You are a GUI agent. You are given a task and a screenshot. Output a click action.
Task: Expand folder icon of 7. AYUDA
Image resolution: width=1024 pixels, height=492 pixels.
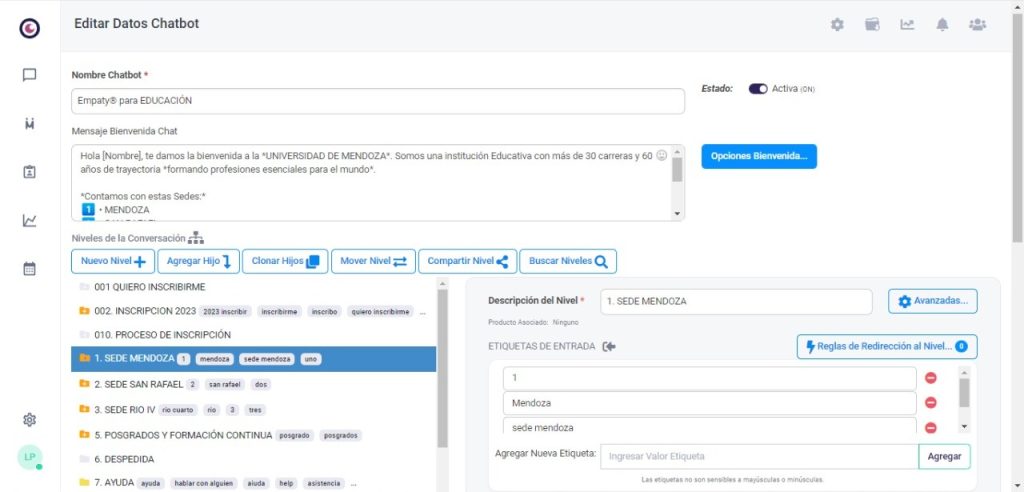point(84,483)
